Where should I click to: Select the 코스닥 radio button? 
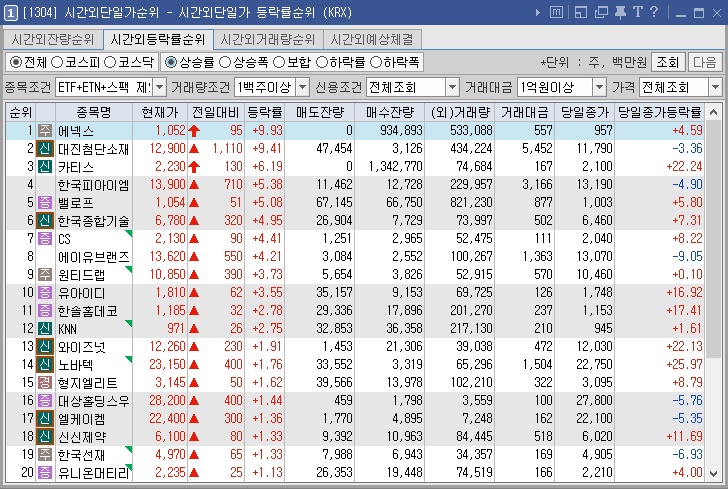[x=110, y=62]
